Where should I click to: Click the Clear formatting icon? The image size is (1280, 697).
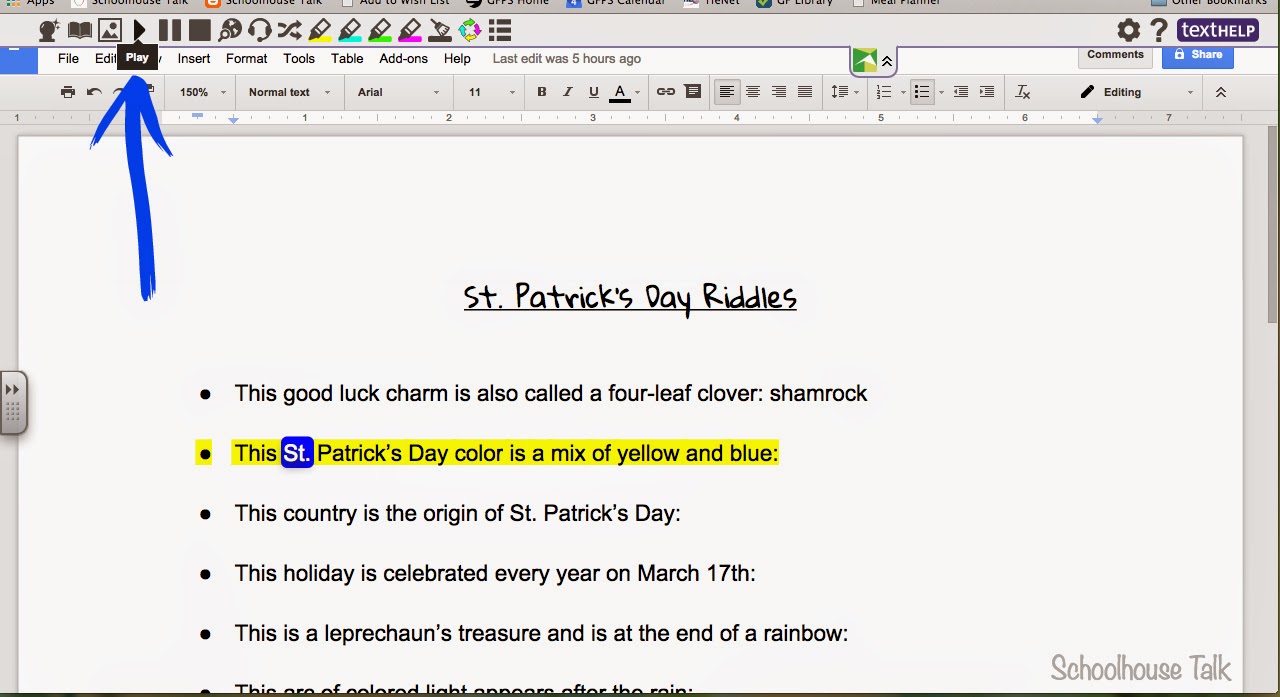[1023, 92]
